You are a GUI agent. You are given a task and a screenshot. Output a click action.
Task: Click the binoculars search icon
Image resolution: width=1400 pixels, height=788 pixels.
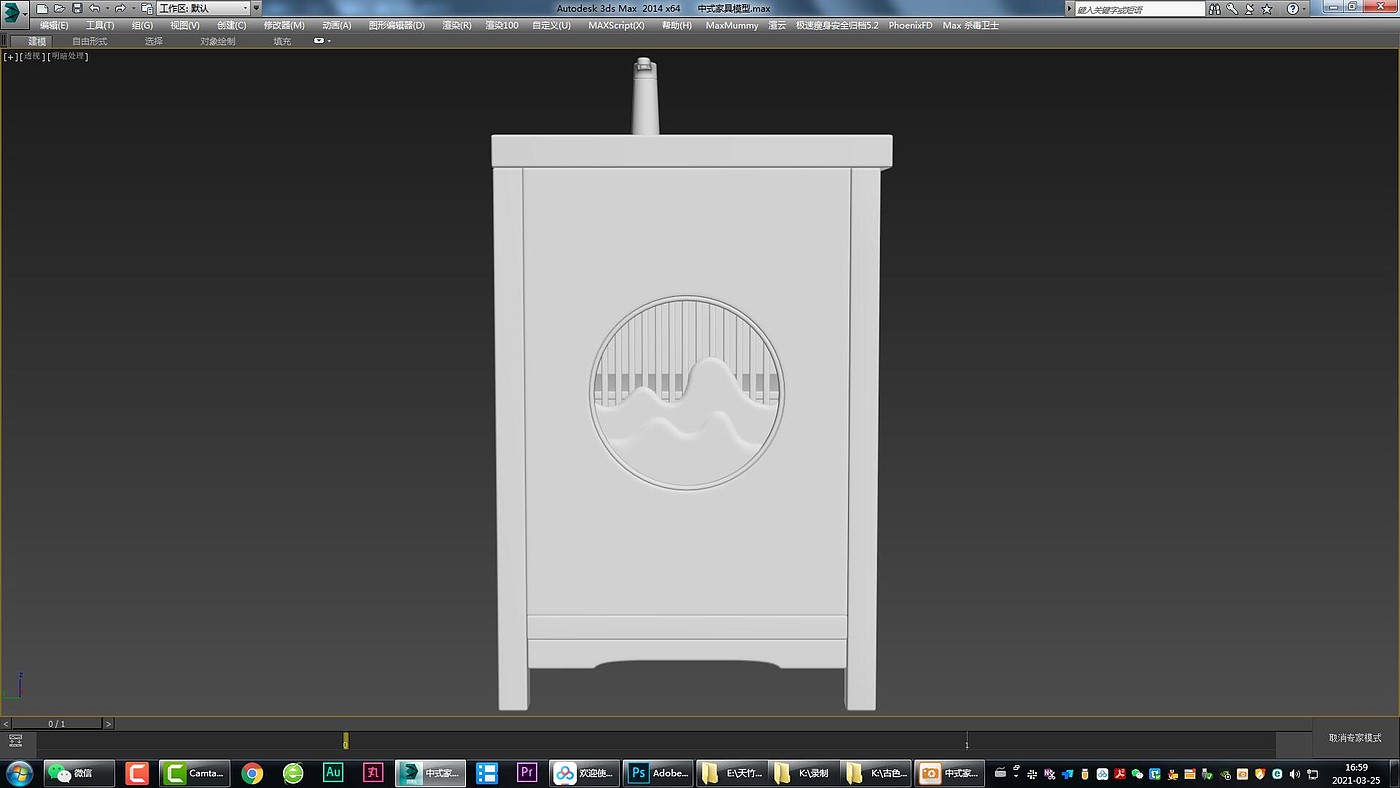tap(1215, 9)
